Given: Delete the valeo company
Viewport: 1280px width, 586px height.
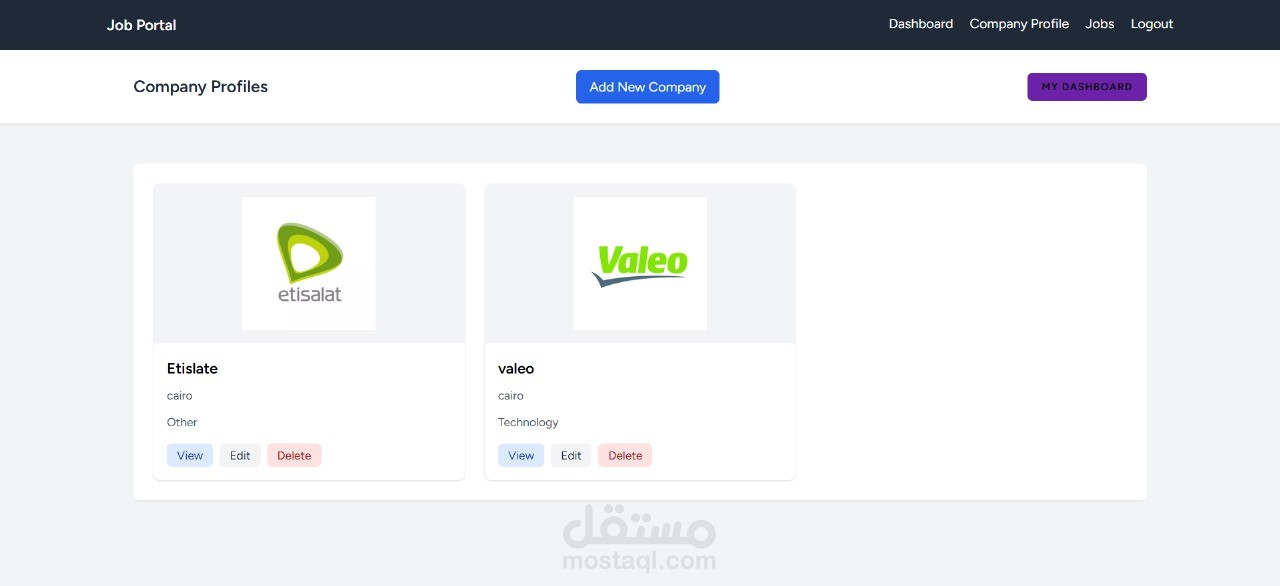Looking at the screenshot, I should point(625,455).
